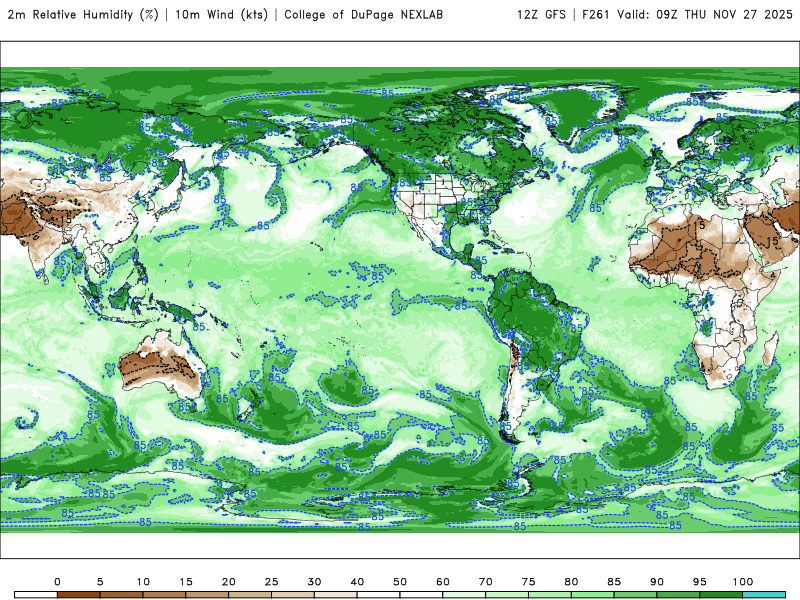Click the "College of DuPage NEXLAB" label

pos(364,15)
